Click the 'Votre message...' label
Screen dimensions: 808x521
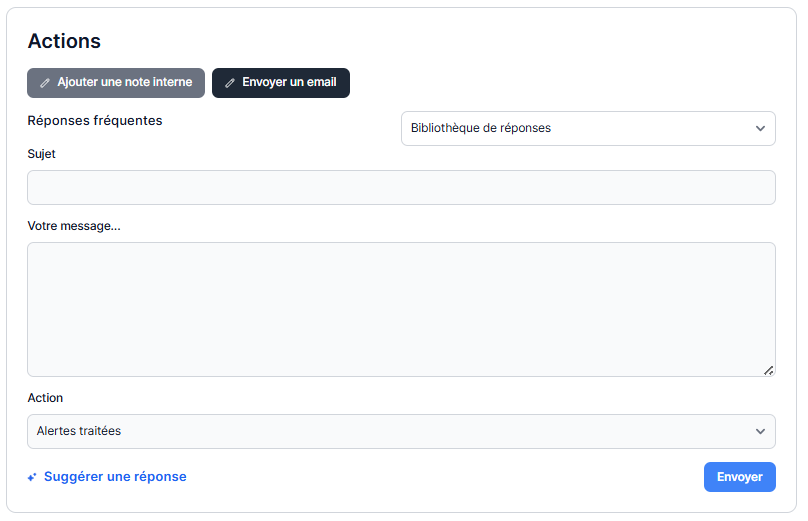tap(74, 226)
